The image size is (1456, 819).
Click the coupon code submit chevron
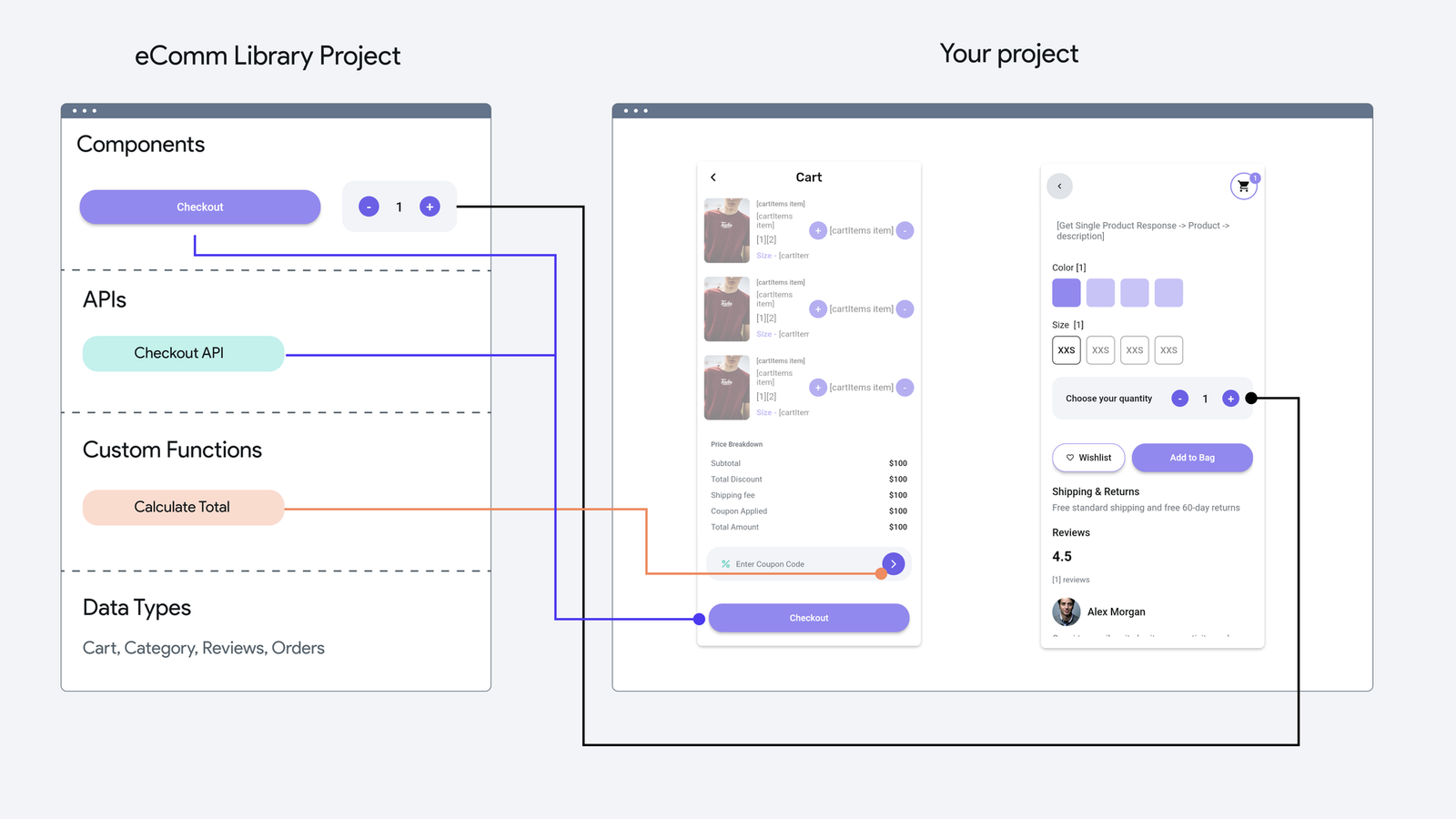pyautogui.click(x=893, y=563)
